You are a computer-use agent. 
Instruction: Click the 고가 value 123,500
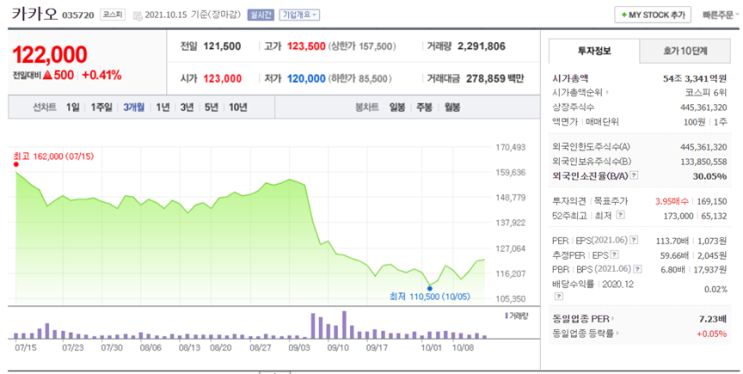click(x=306, y=46)
